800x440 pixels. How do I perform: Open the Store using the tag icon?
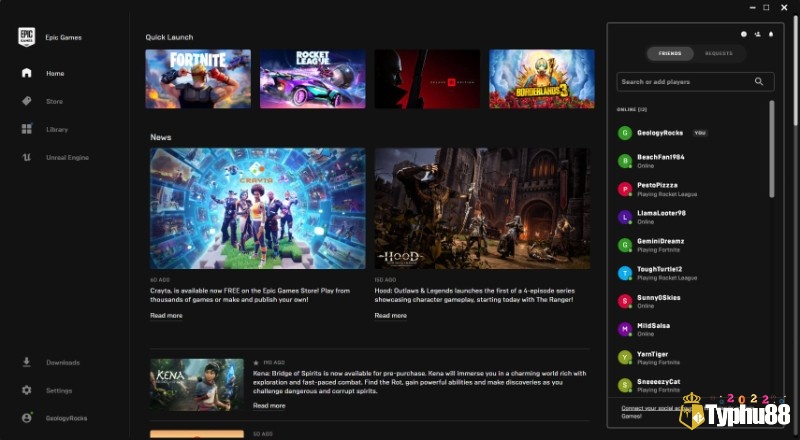coord(27,101)
